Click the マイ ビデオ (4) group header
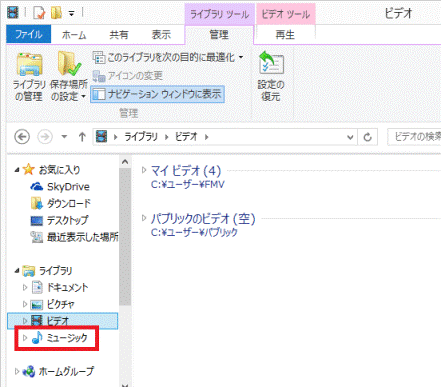The width and height of the screenshot is (441, 387). pos(186,171)
